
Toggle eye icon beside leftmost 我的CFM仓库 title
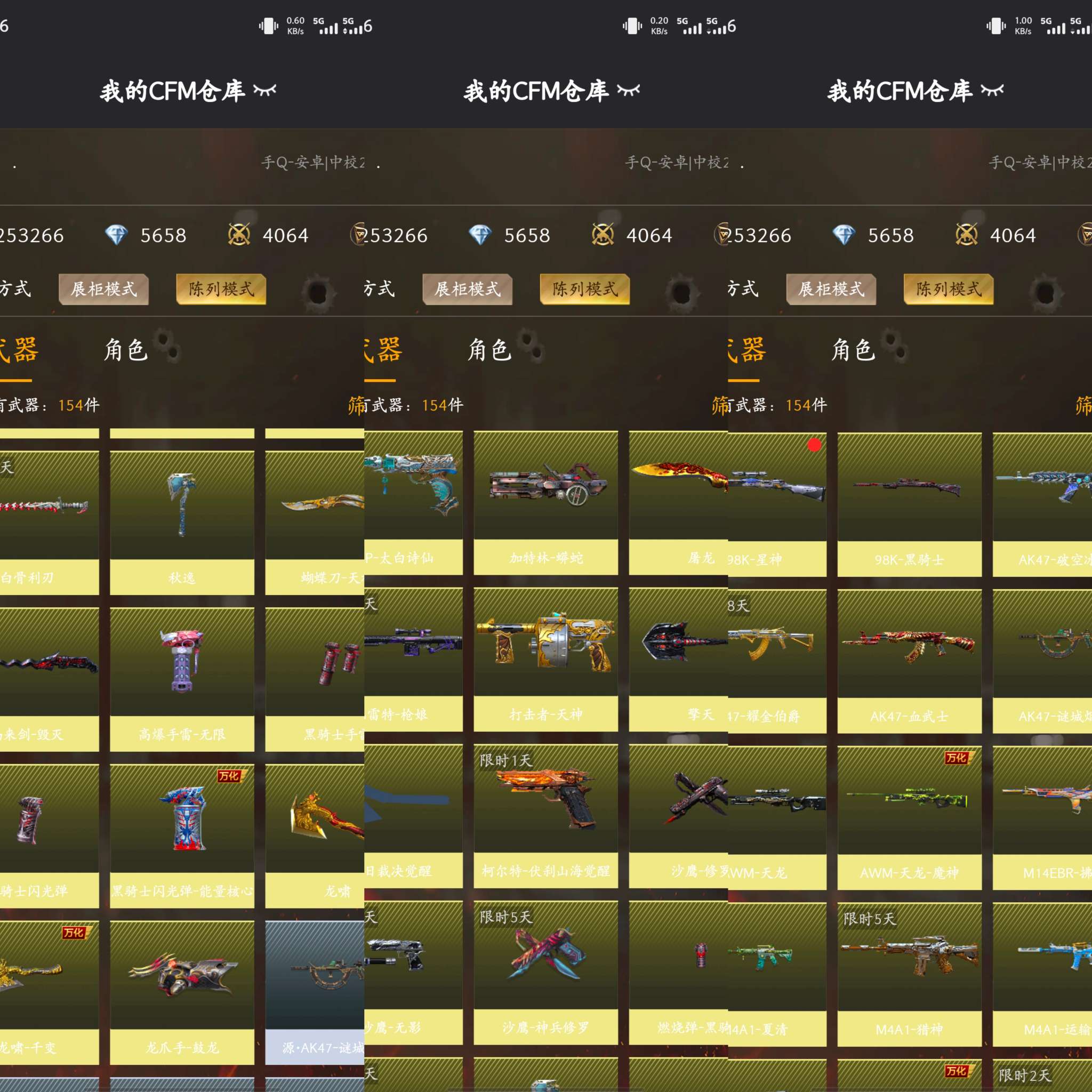click(264, 90)
